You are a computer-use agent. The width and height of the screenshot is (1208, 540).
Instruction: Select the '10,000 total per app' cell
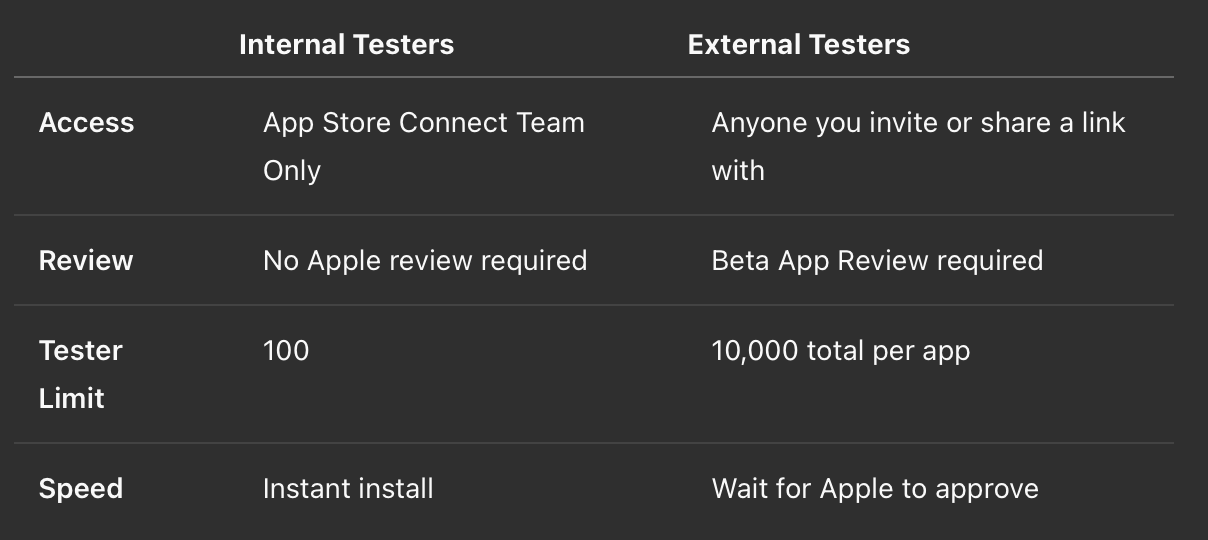(x=840, y=351)
